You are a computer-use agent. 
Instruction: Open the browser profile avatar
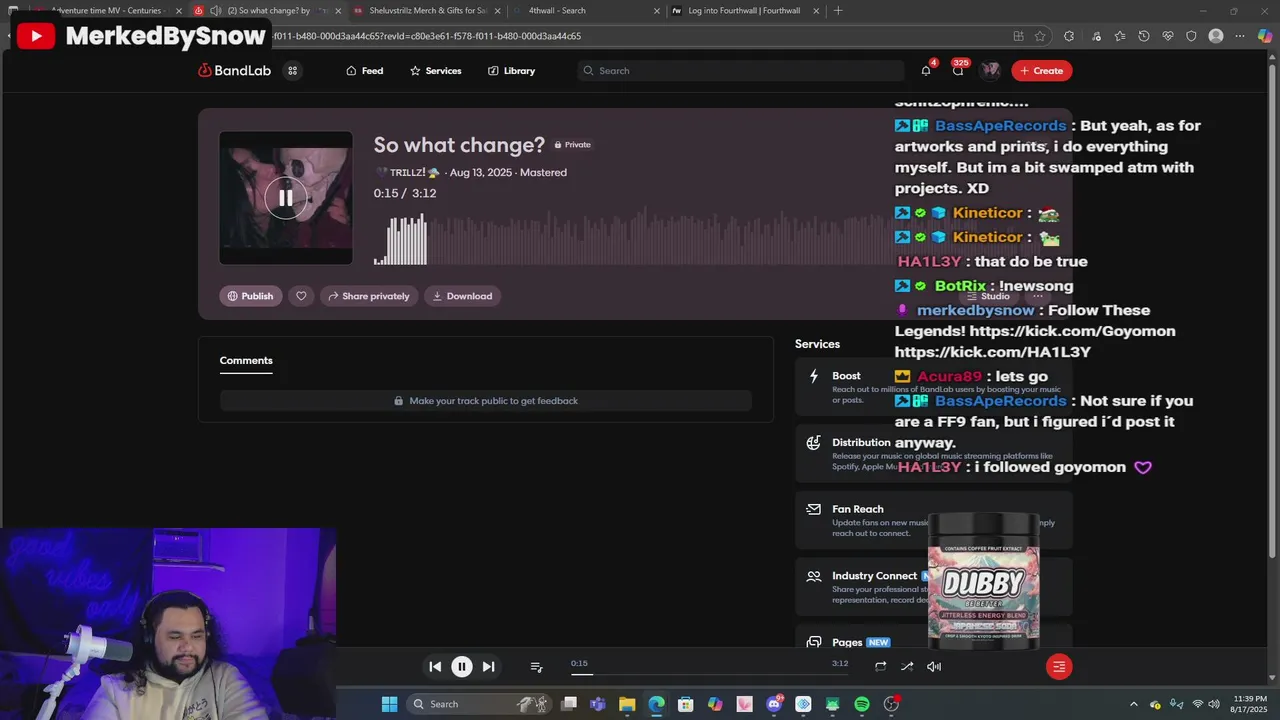(x=1216, y=36)
